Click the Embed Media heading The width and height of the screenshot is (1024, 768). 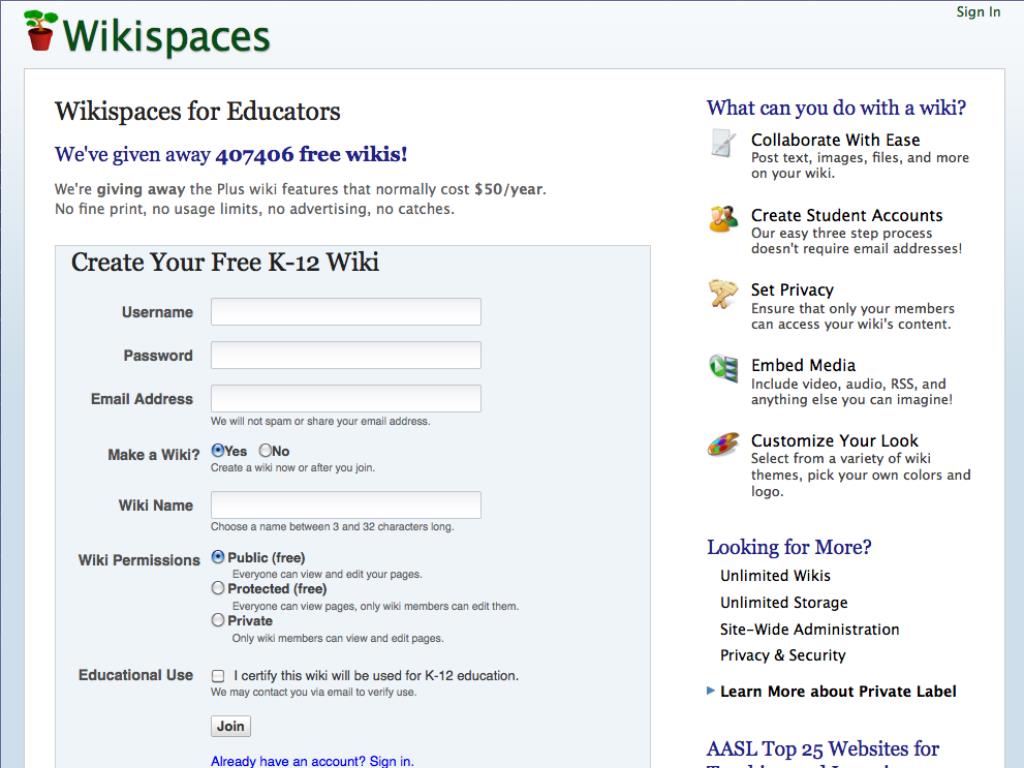pos(803,365)
